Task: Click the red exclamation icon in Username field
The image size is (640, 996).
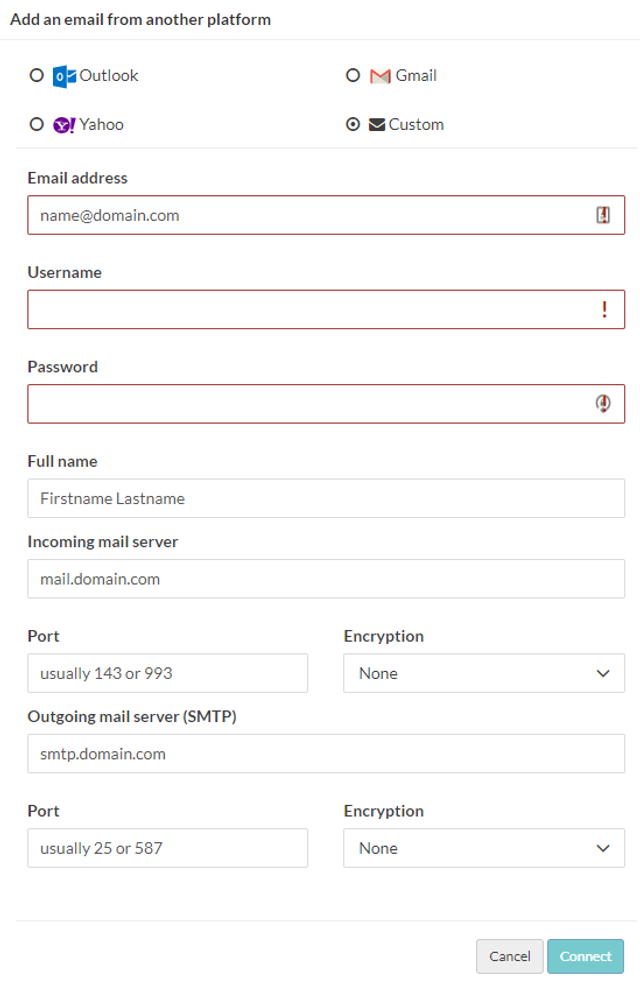Action: coord(604,309)
